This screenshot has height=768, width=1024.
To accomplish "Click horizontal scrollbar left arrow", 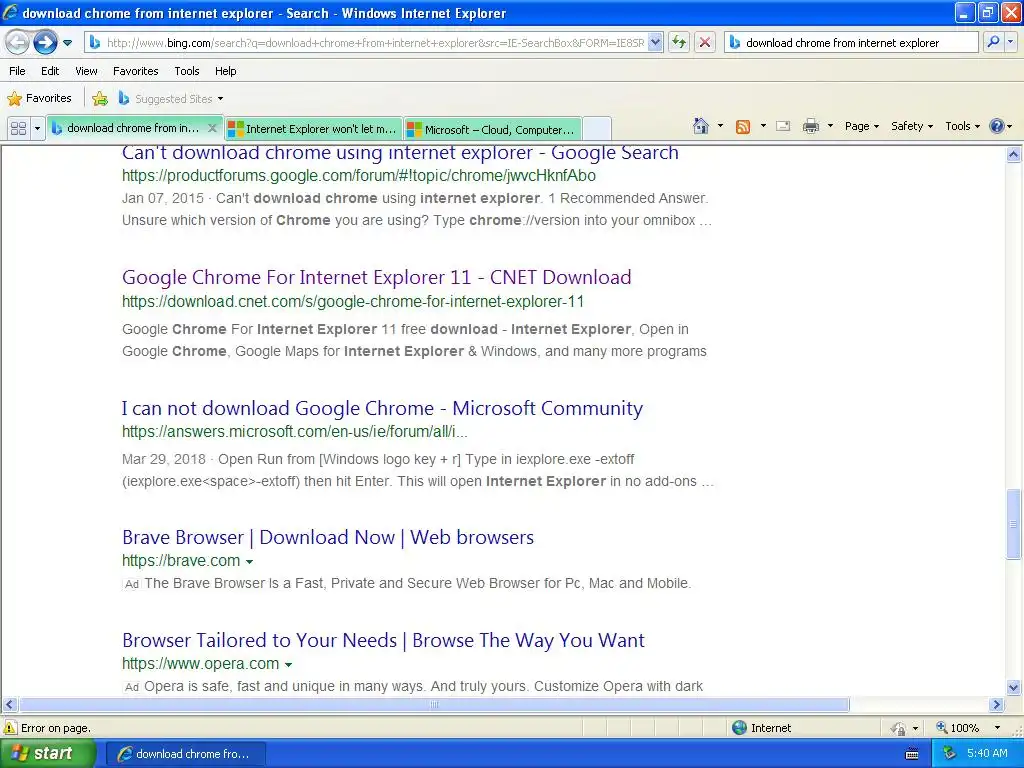I will (9, 705).
